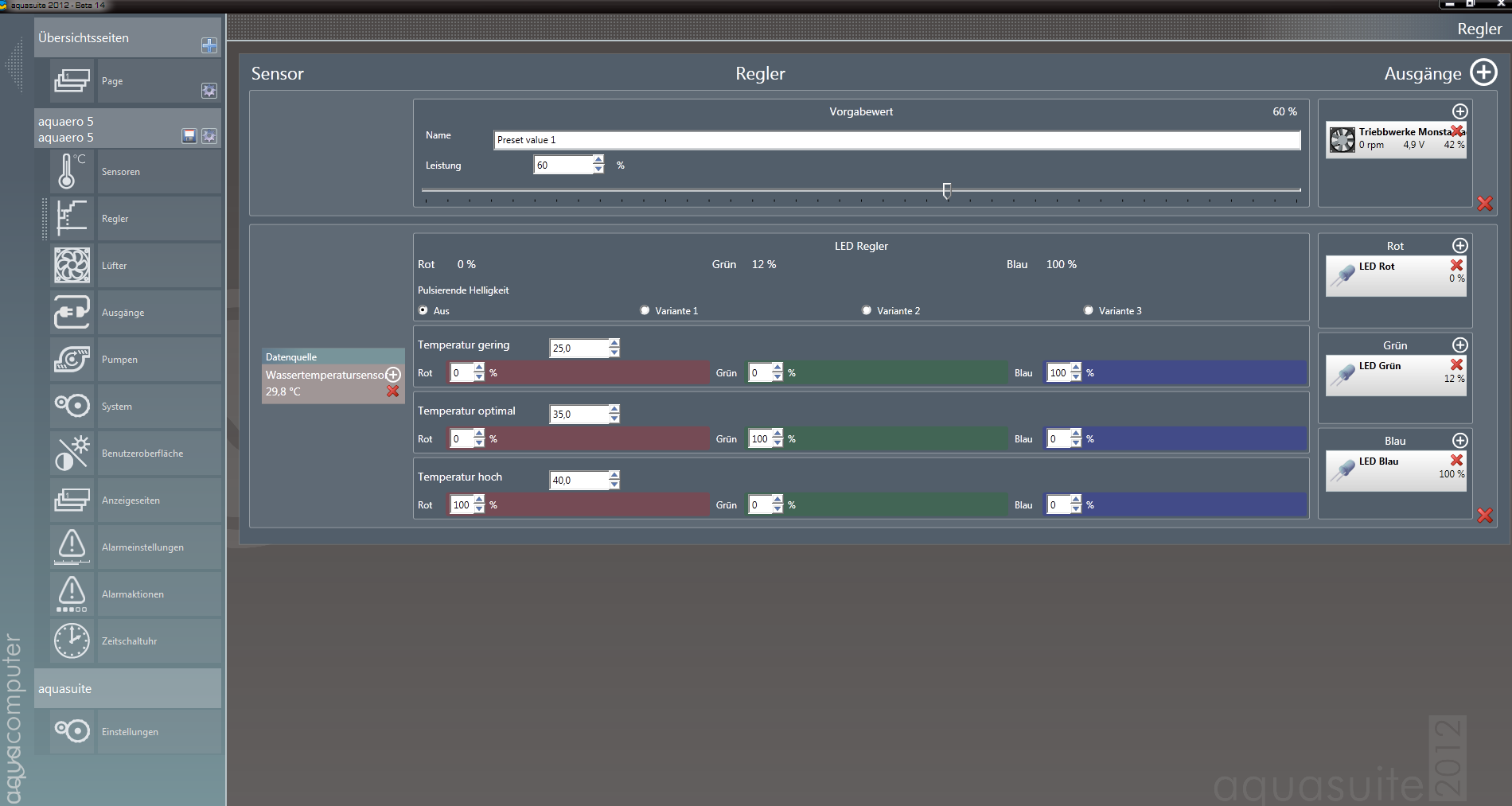Delete the Vorgabewert controller

[1485, 204]
